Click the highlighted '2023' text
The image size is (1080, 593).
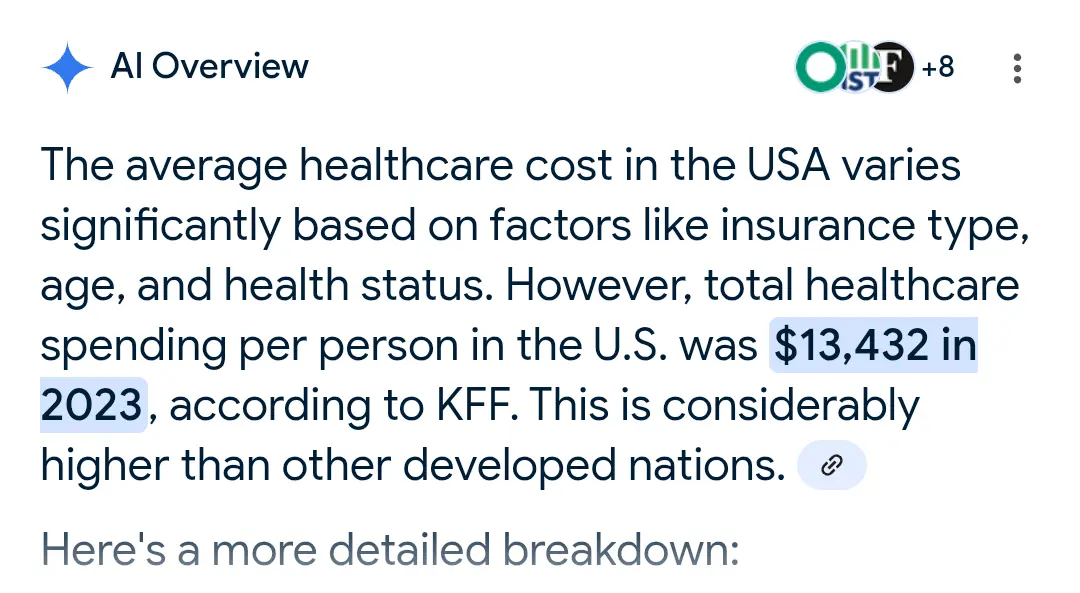pyautogui.click(x=92, y=406)
